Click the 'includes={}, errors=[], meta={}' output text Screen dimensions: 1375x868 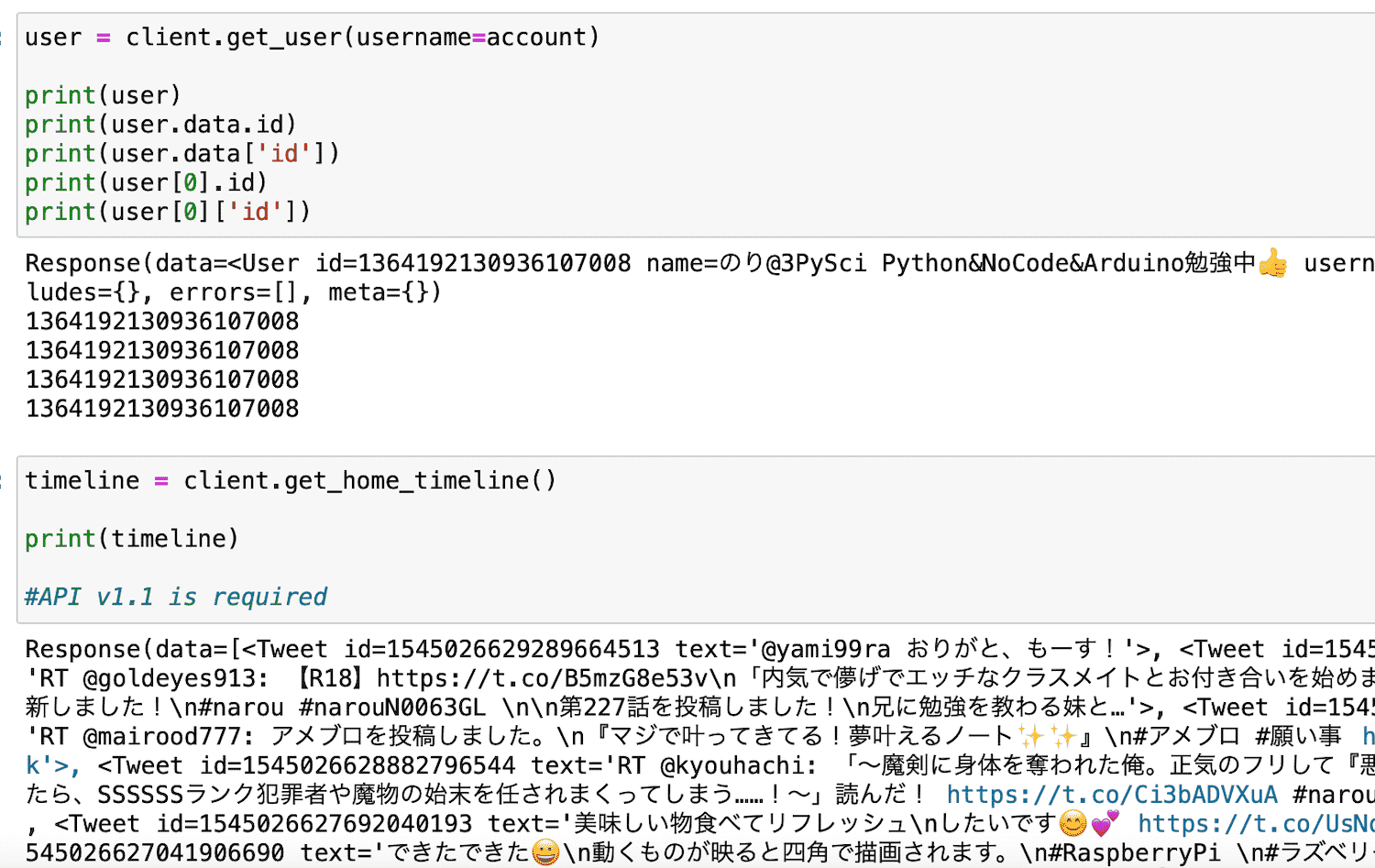[234, 292]
